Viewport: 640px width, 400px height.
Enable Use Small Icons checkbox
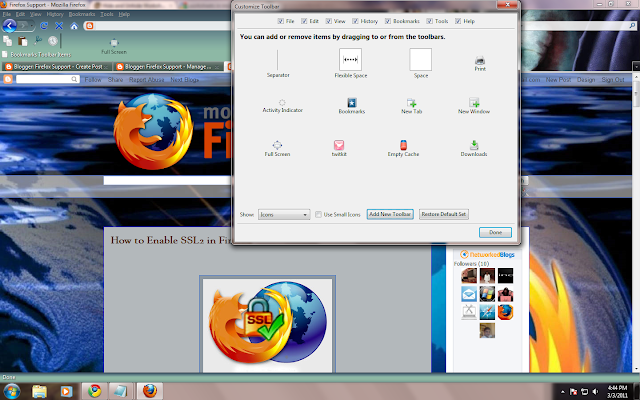pyautogui.click(x=318, y=214)
